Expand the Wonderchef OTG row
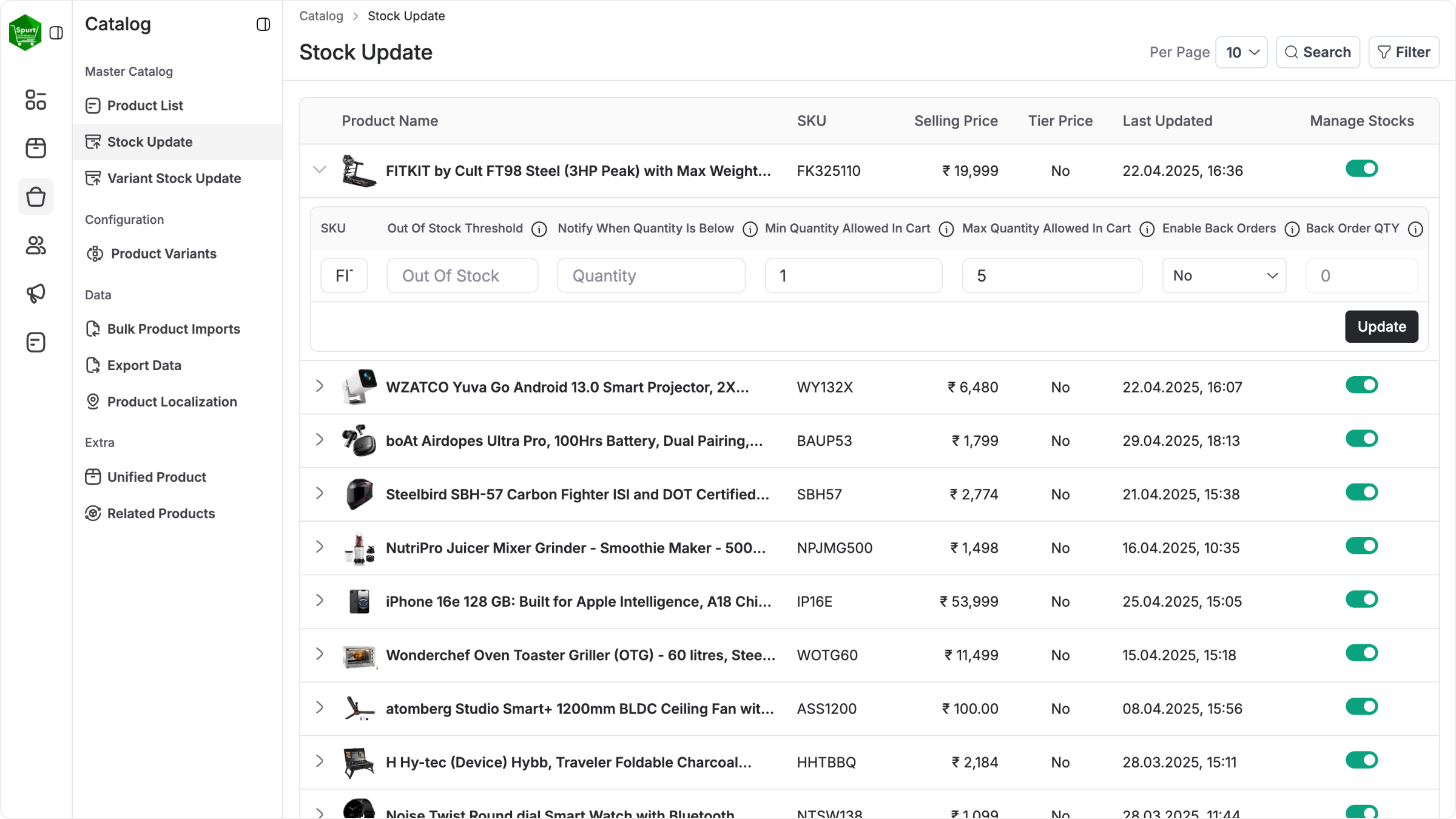This screenshot has height=819, width=1456. [320, 654]
